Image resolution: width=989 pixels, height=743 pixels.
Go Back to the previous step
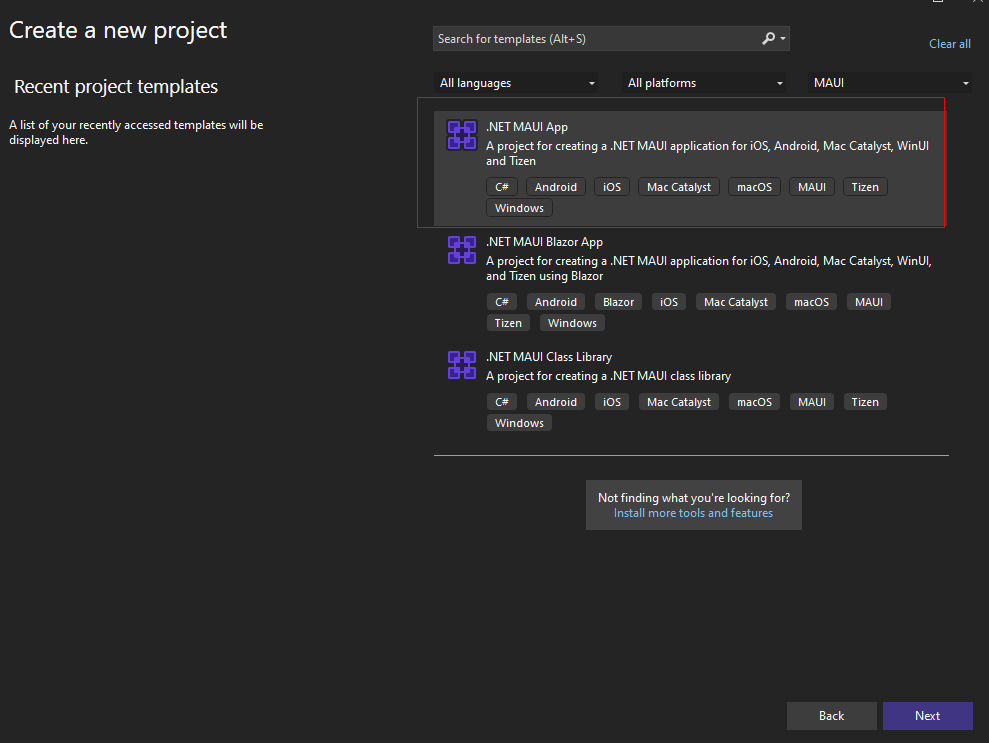click(831, 716)
